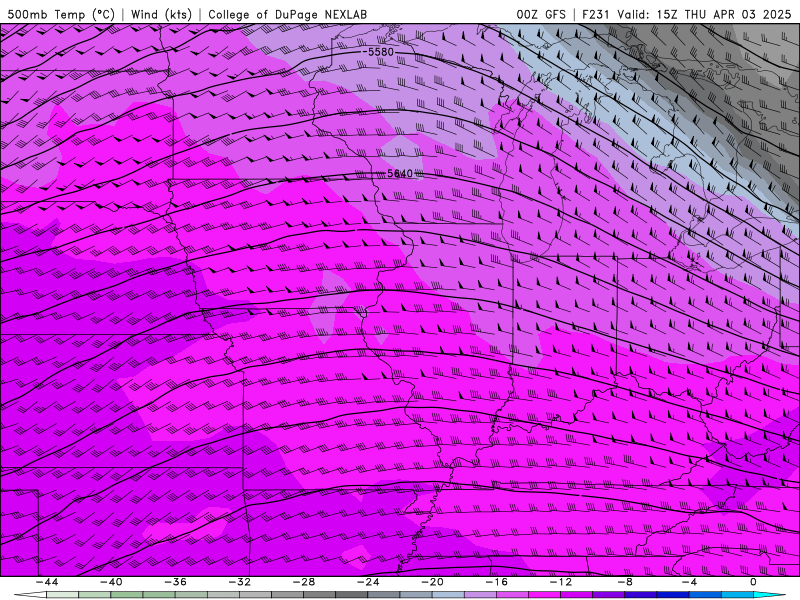The height and width of the screenshot is (600, 800).
Task: Click the -16 colorbar label
Action: click(496, 582)
